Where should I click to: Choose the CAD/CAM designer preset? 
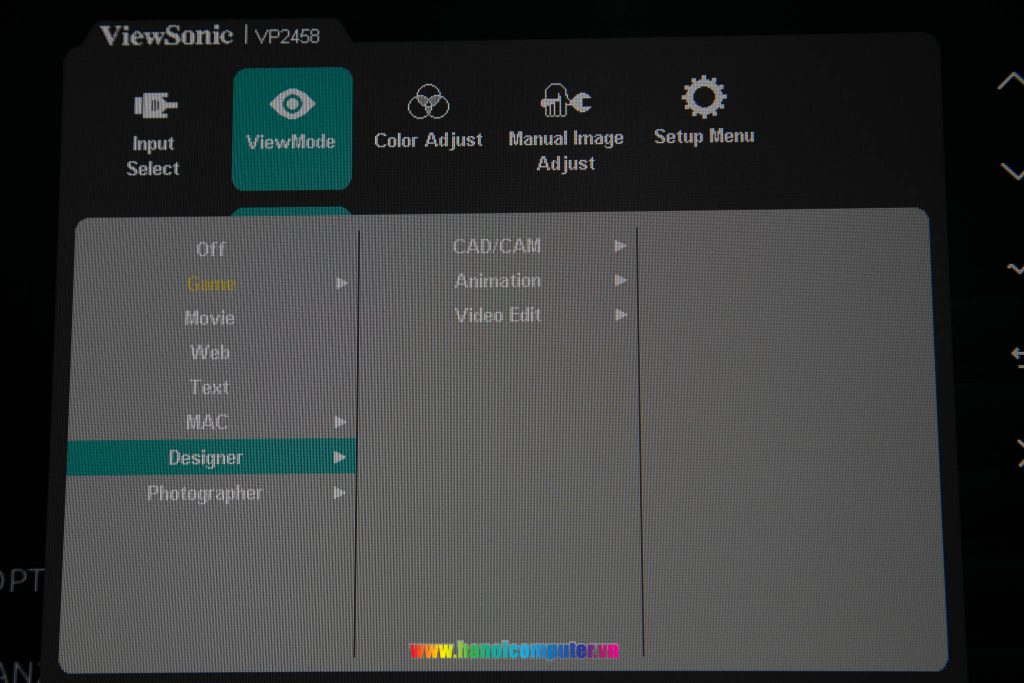point(497,246)
